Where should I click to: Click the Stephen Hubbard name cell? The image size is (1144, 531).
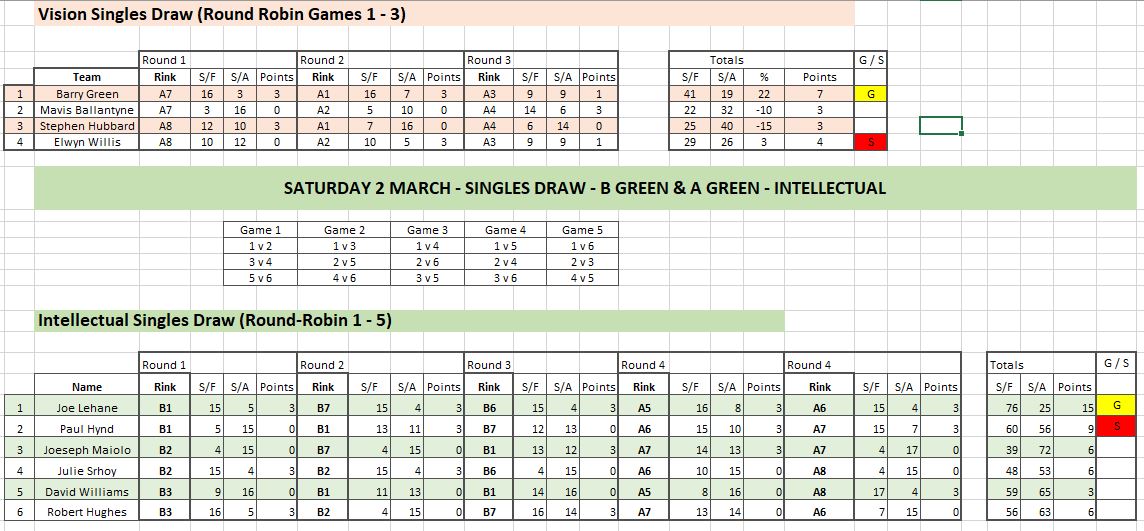click(87, 126)
